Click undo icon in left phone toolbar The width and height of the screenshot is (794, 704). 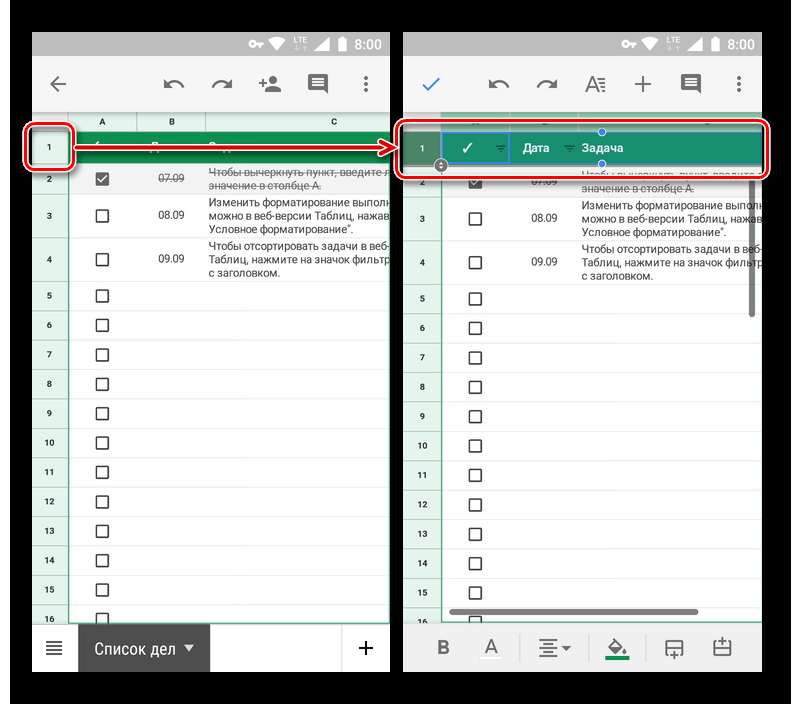coord(174,84)
